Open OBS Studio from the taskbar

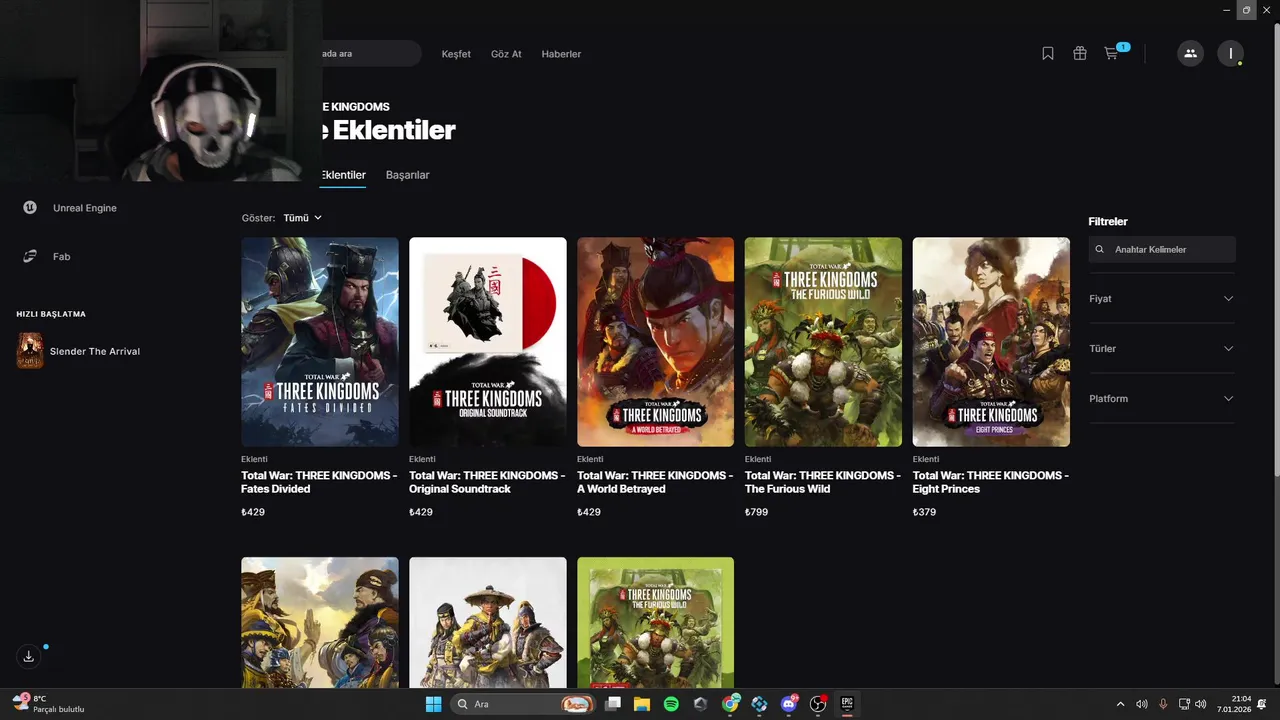[818, 704]
